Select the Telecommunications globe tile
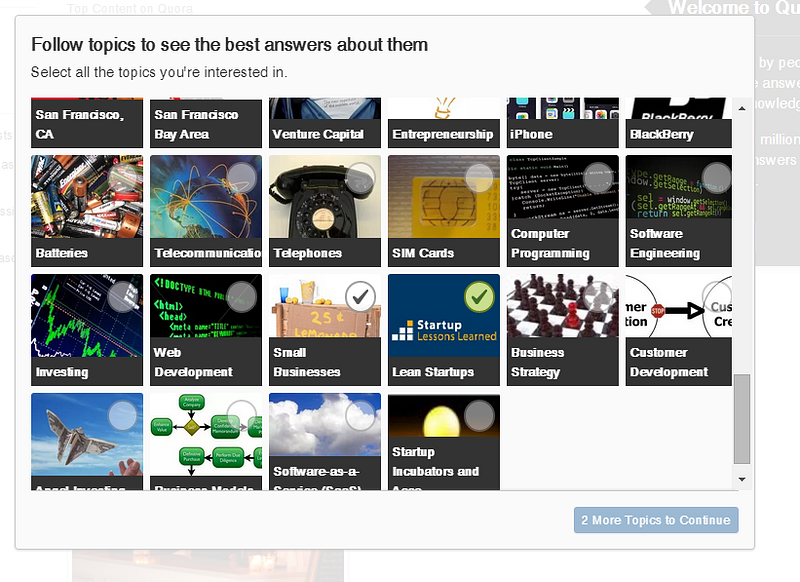Image resolution: width=800 pixels, height=582 pixels. coord(206,211)
